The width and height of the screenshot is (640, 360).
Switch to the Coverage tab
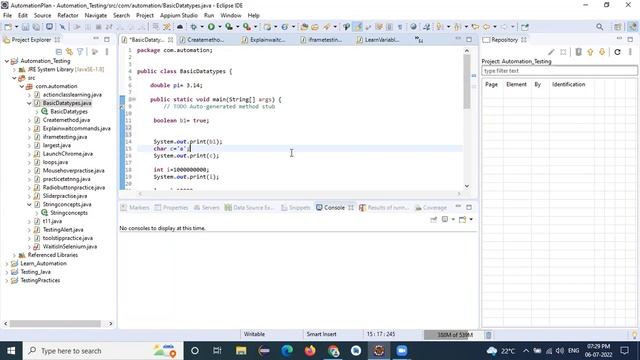431,208
